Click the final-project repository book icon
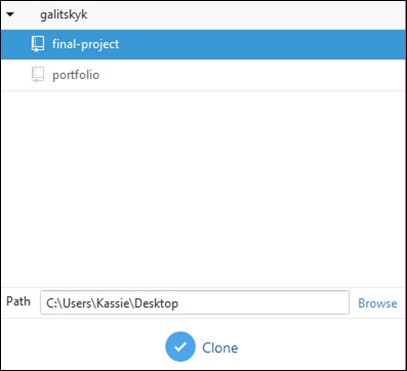 (38, 44)
